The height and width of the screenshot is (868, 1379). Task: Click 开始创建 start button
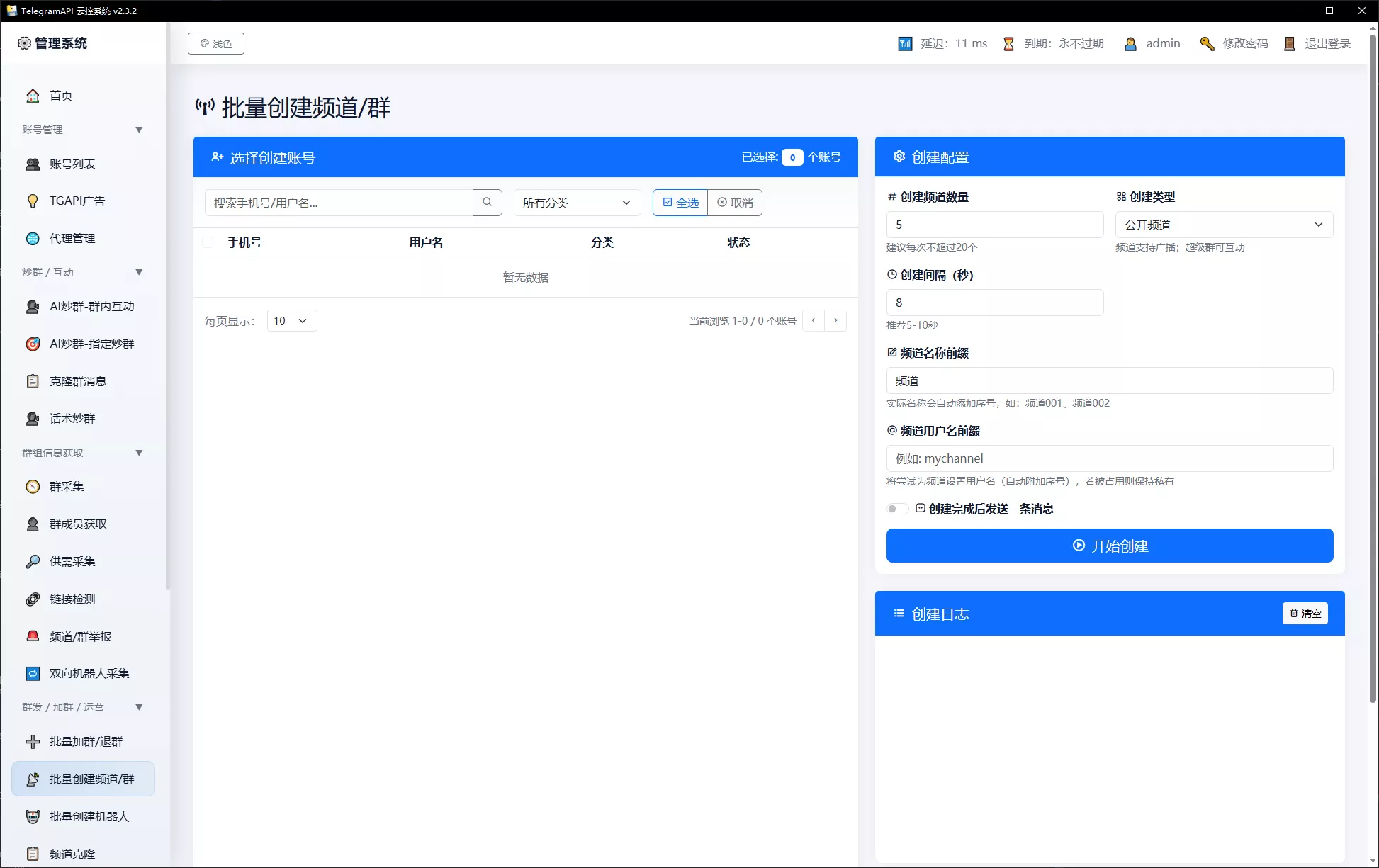[1110, 546]
